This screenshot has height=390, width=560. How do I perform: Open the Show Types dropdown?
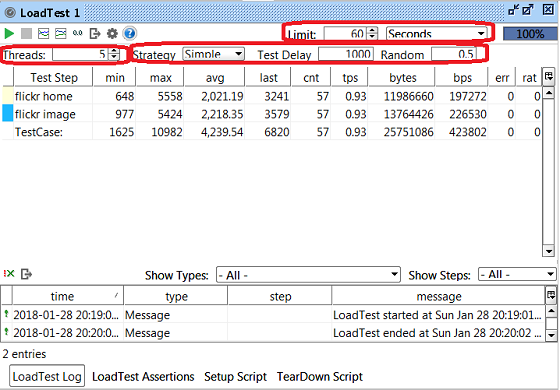click(308, 275)
